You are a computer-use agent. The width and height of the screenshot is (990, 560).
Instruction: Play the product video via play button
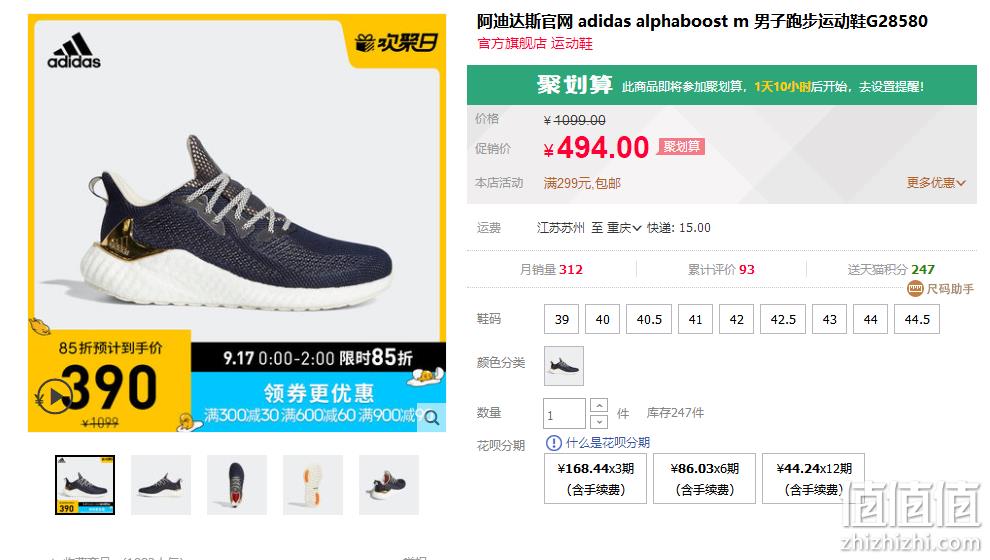click(x=54, y=396)
